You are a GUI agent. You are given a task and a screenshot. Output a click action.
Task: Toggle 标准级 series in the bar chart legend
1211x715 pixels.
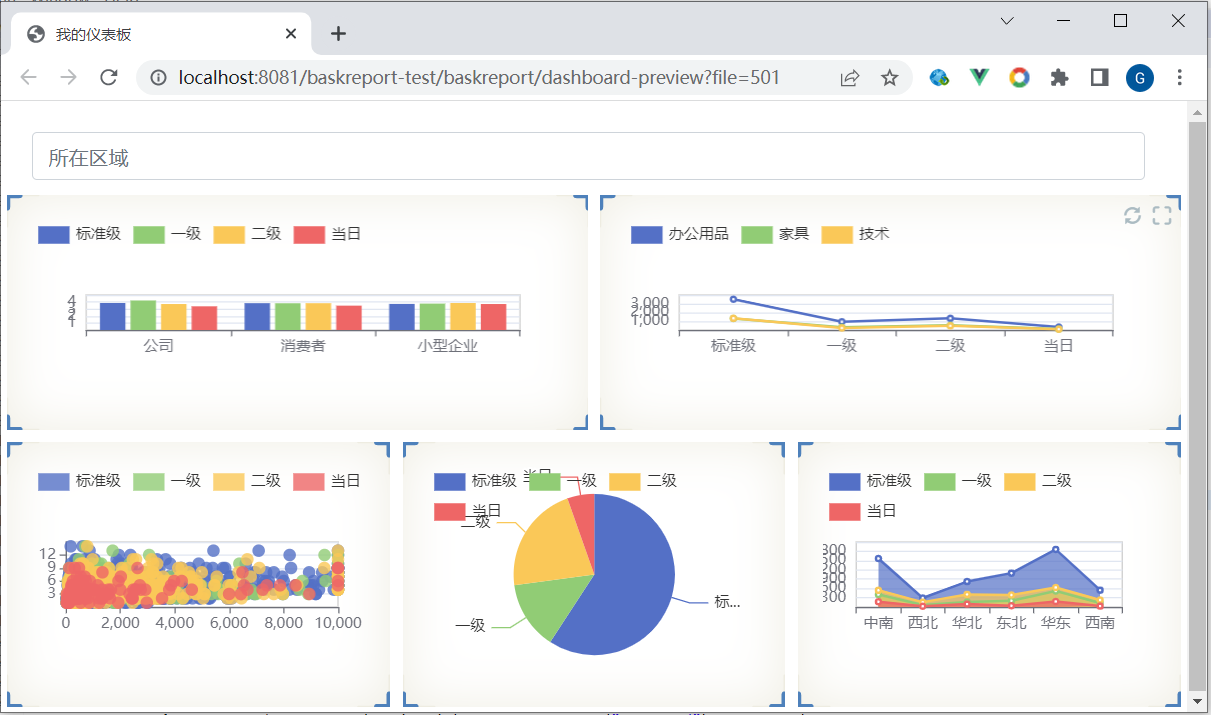coord(79,234)
